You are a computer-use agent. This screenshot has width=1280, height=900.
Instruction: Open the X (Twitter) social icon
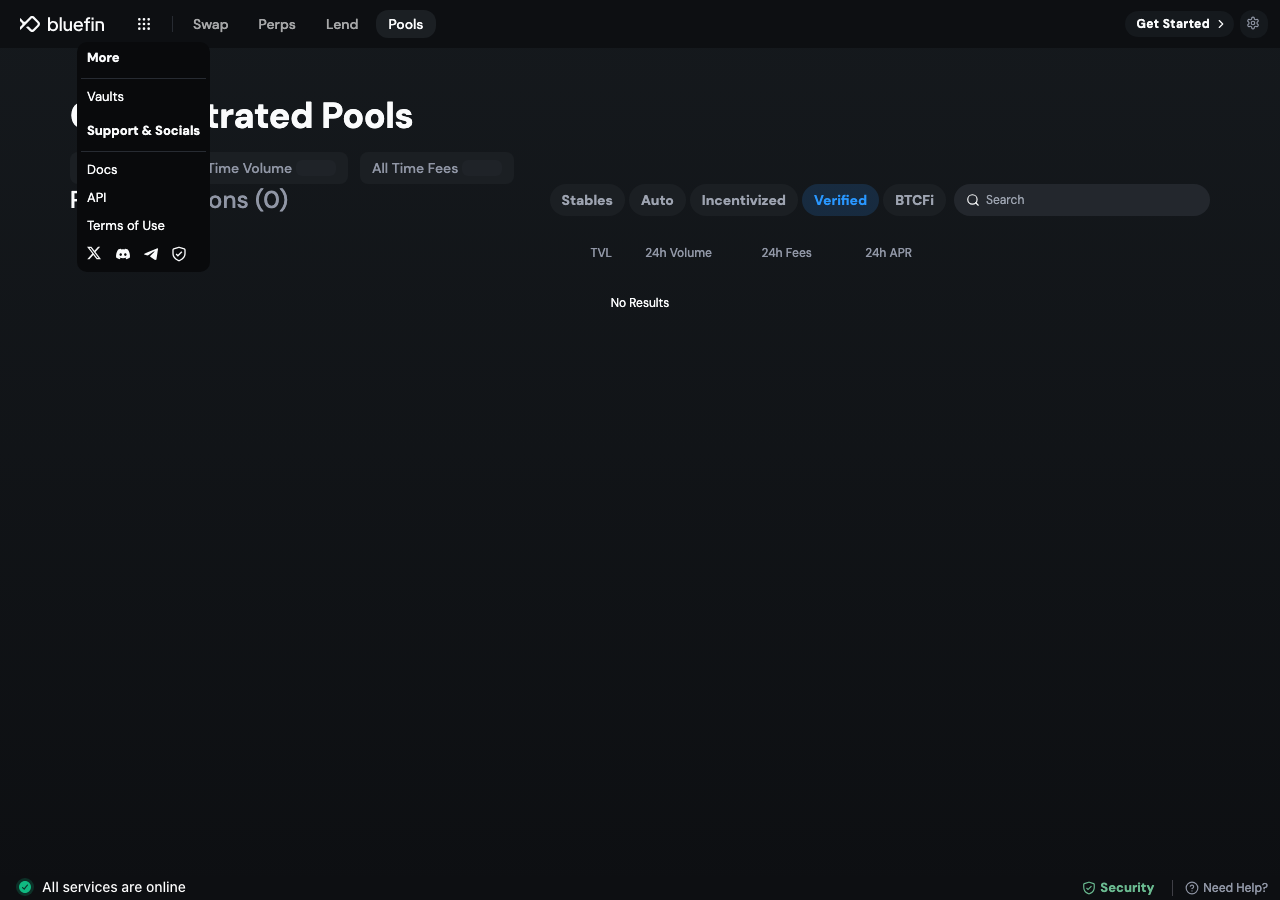[94, 254]
